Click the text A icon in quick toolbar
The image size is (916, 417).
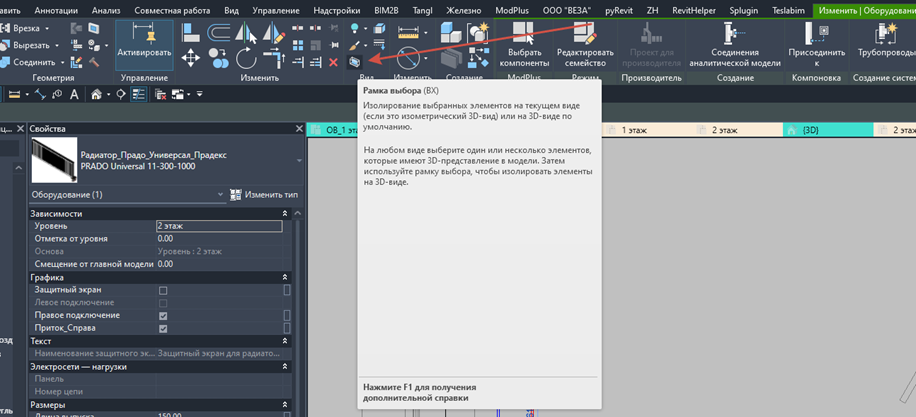74,94
